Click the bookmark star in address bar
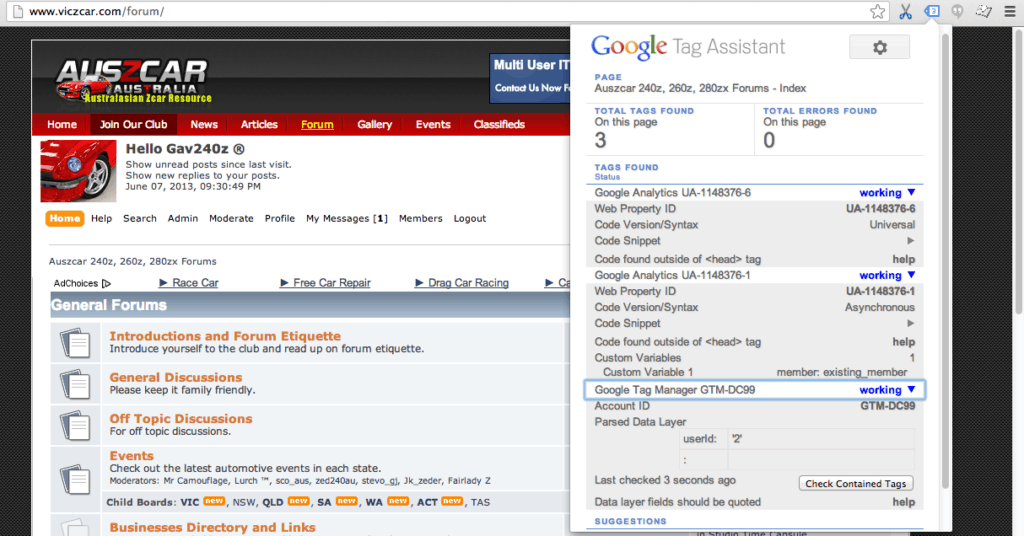1024x536 pixels. coord(878,11)
